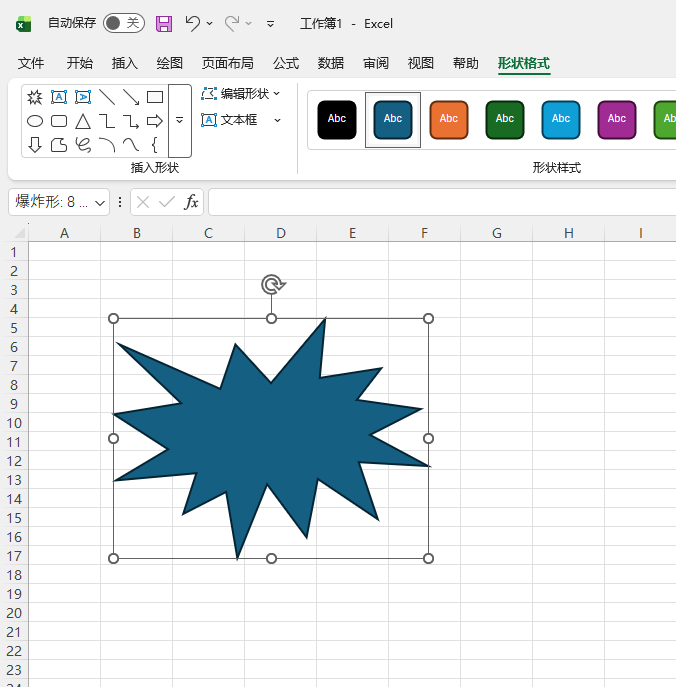Viewport: 676px width, 687px height.
Task: Expand the Name Box dropdown arrow
Action: coord(100,203)
